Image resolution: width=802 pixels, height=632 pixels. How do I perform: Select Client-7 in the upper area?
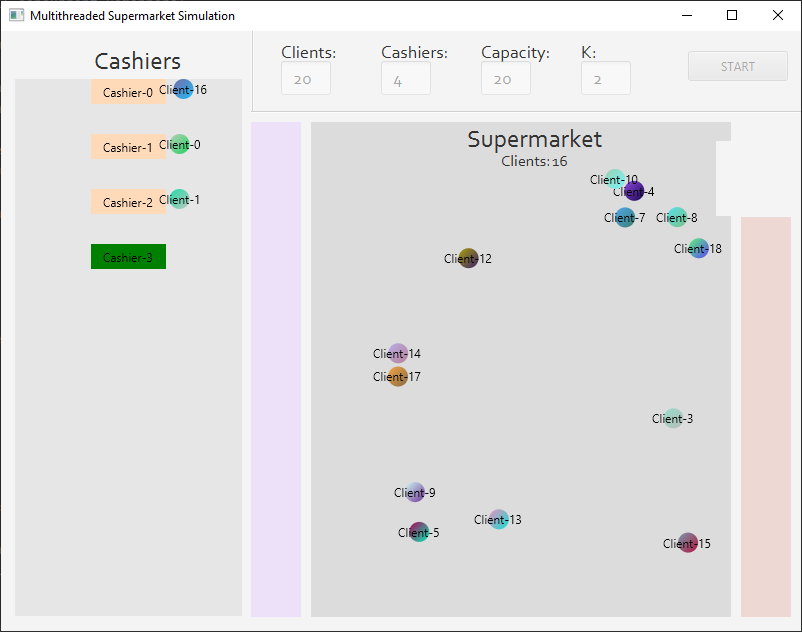tap(623, 217)
